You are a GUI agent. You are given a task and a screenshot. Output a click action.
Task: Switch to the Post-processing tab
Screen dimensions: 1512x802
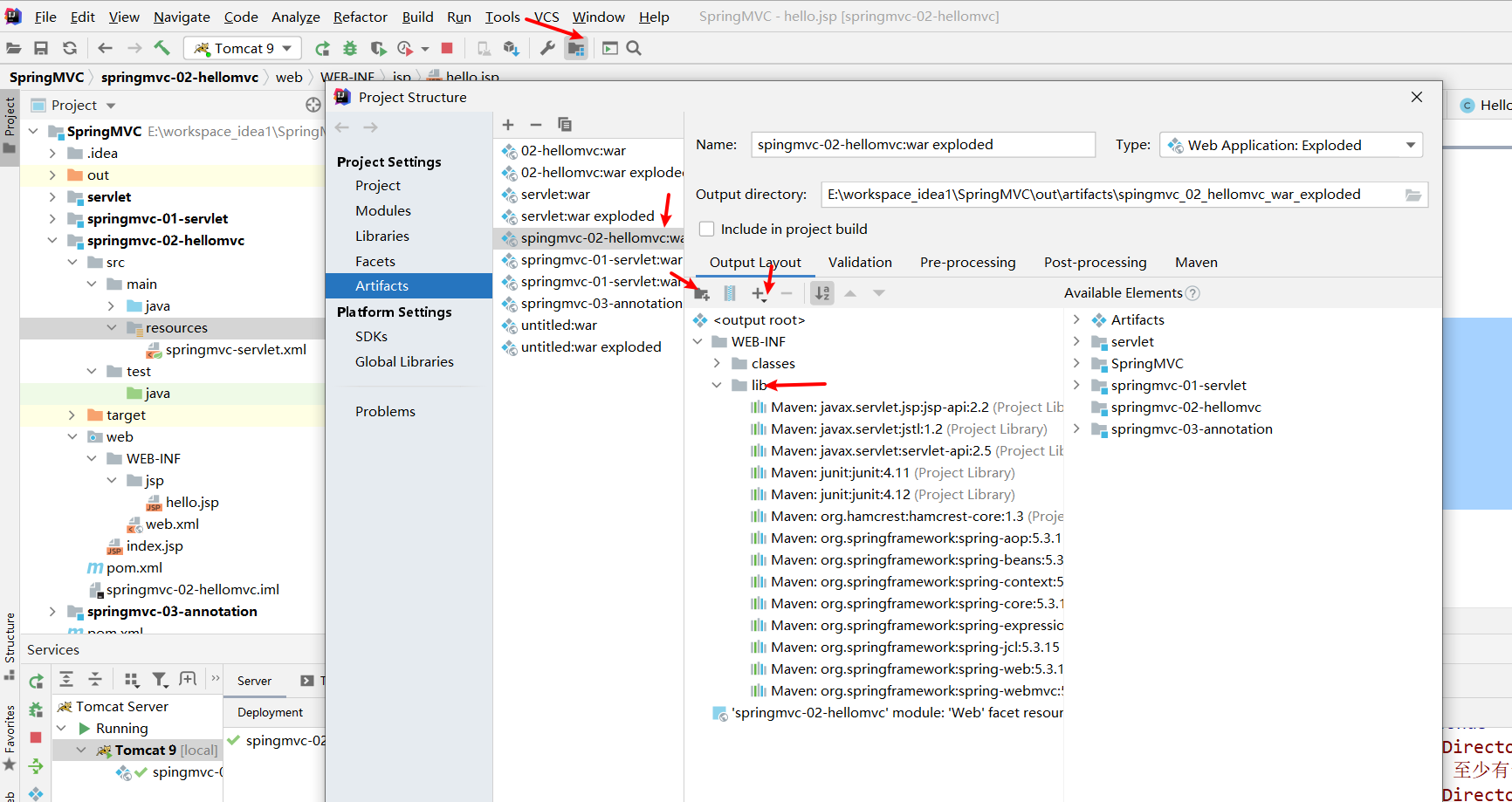point(1095,262)
